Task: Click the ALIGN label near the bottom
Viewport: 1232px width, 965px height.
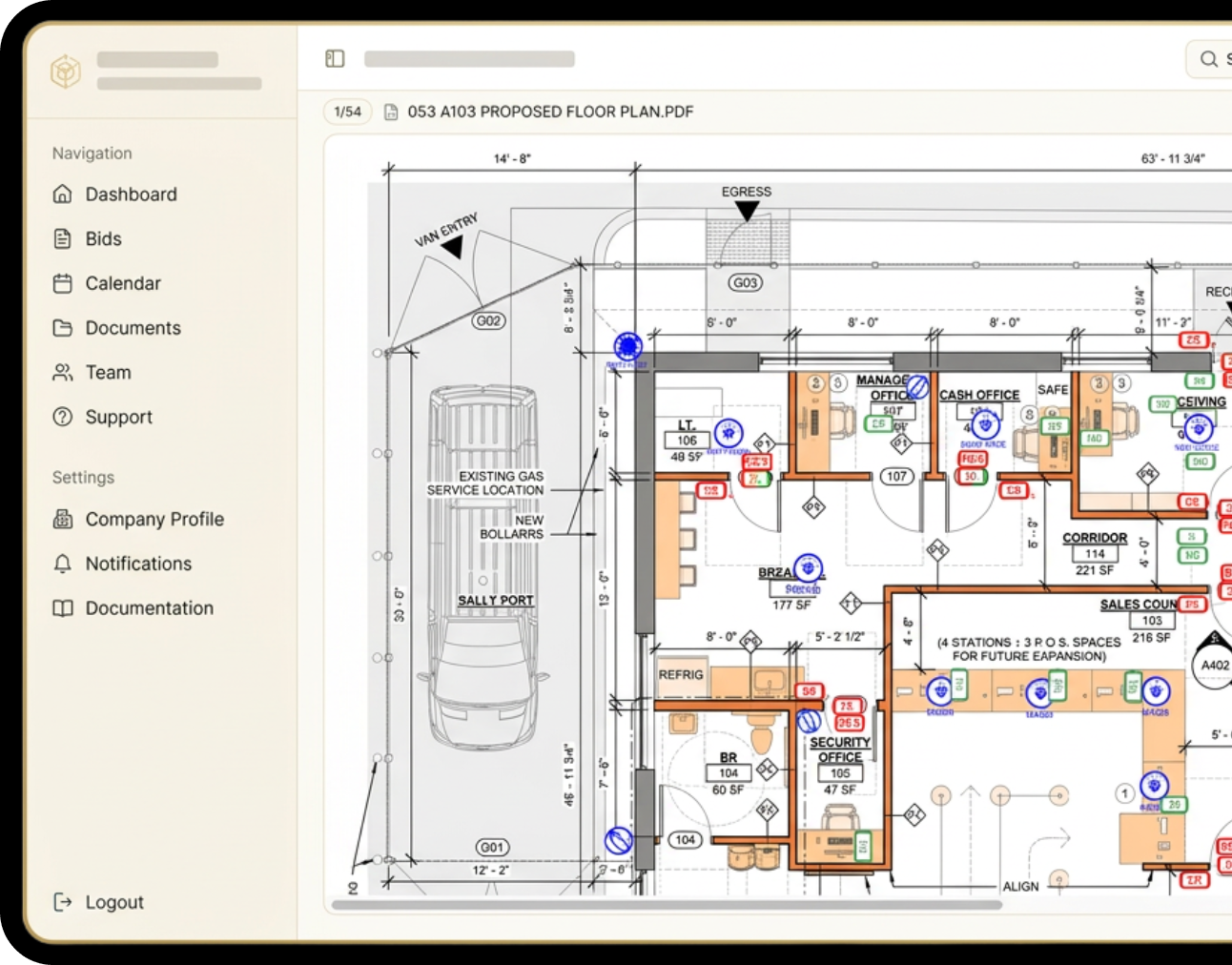Action: (x=1020, y=887)
